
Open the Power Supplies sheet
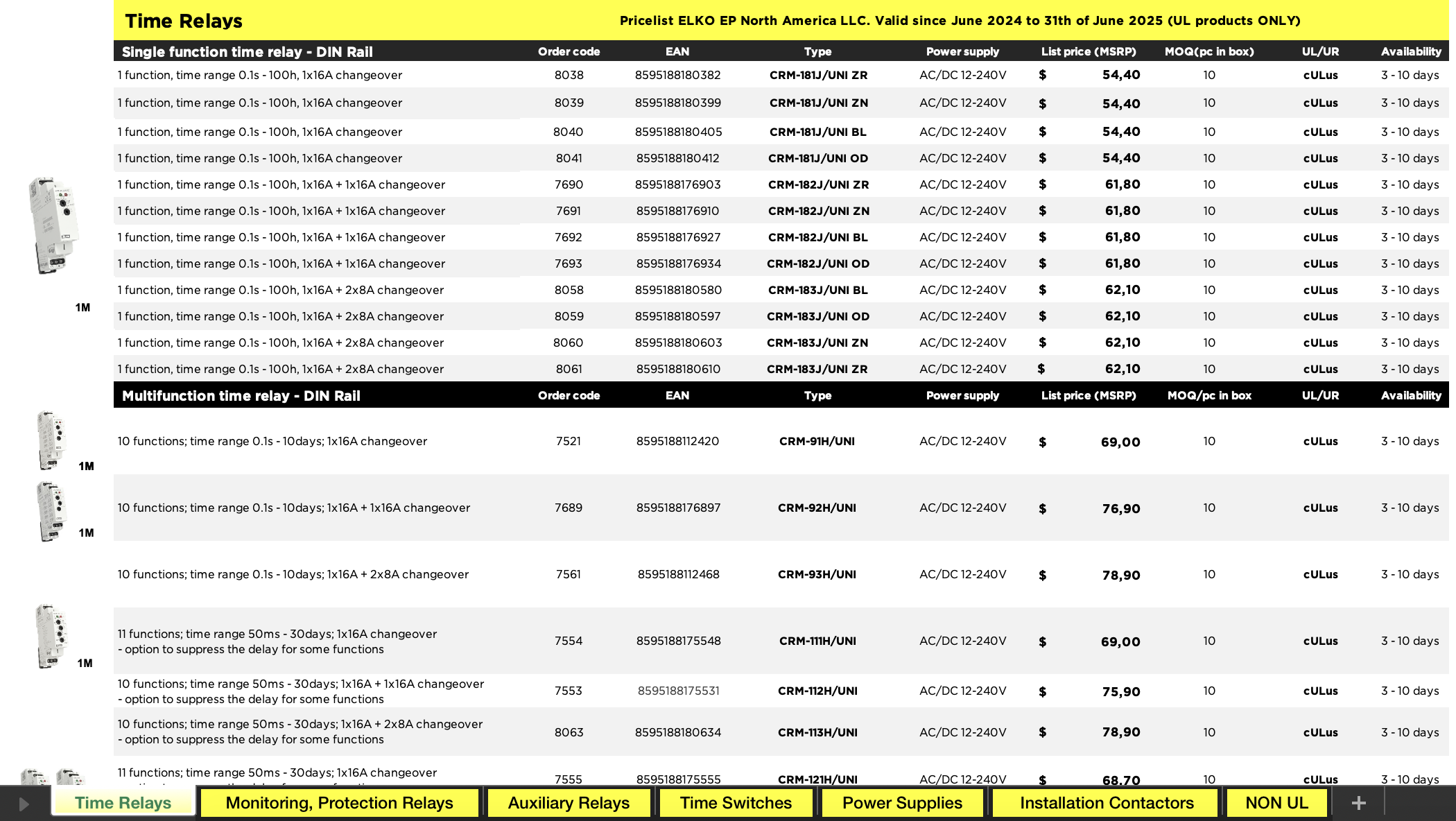tap(902, 803)
